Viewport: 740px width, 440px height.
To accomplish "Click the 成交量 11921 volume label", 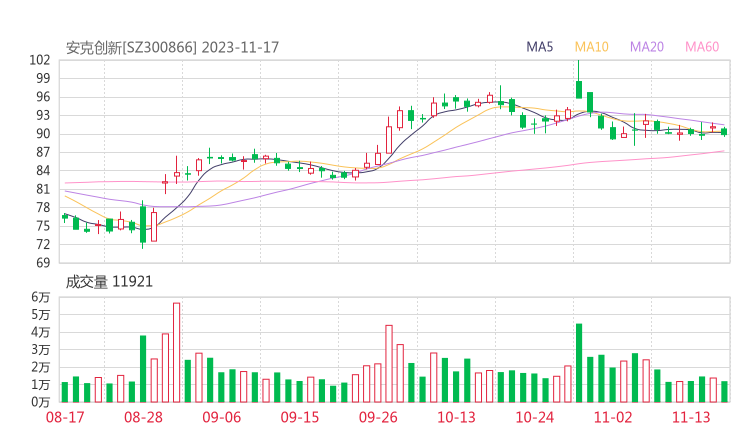I will click(109, 282).
